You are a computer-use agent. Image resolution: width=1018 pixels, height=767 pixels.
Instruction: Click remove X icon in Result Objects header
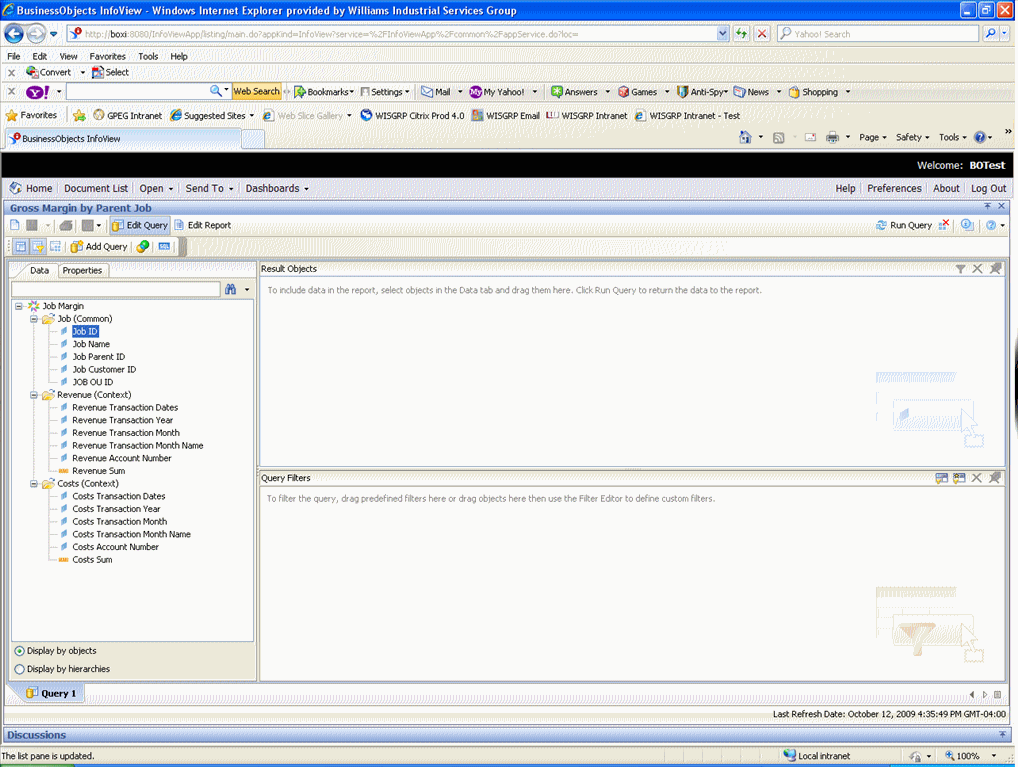pos(977,269)
